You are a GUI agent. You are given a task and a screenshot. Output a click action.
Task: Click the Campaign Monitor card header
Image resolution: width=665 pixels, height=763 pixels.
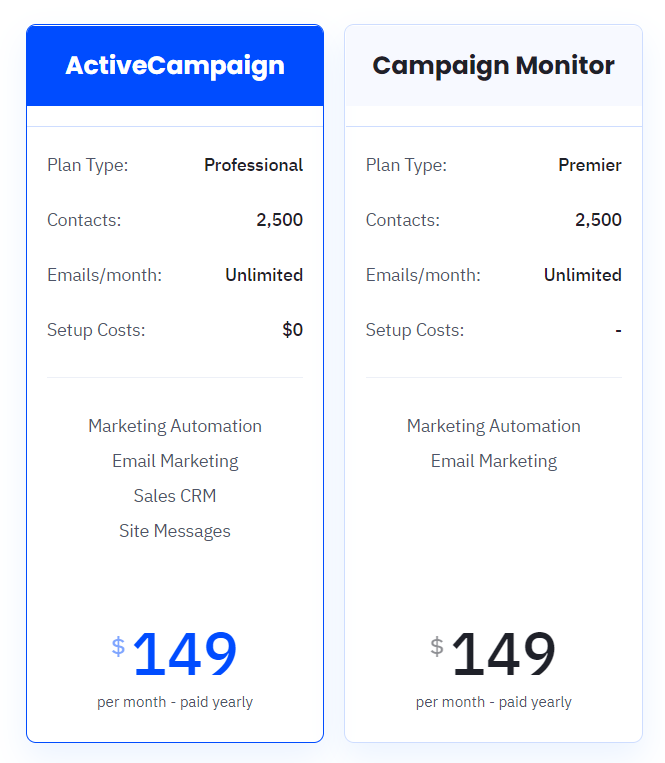tap(493, 65)
